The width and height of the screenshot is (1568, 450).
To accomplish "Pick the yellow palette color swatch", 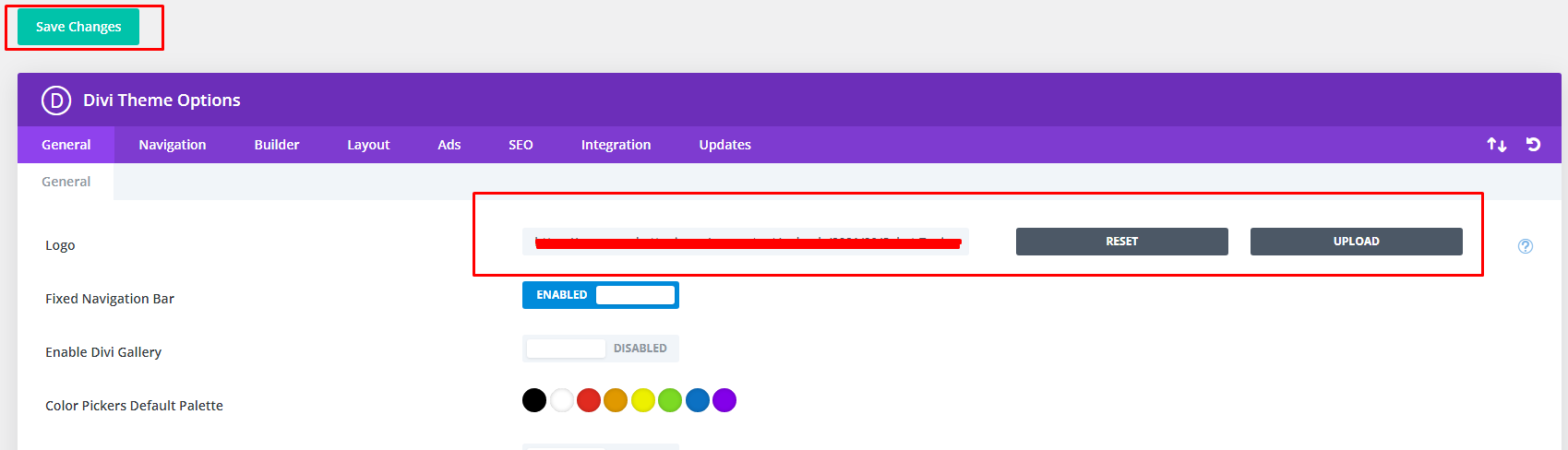I will (643, 400).
